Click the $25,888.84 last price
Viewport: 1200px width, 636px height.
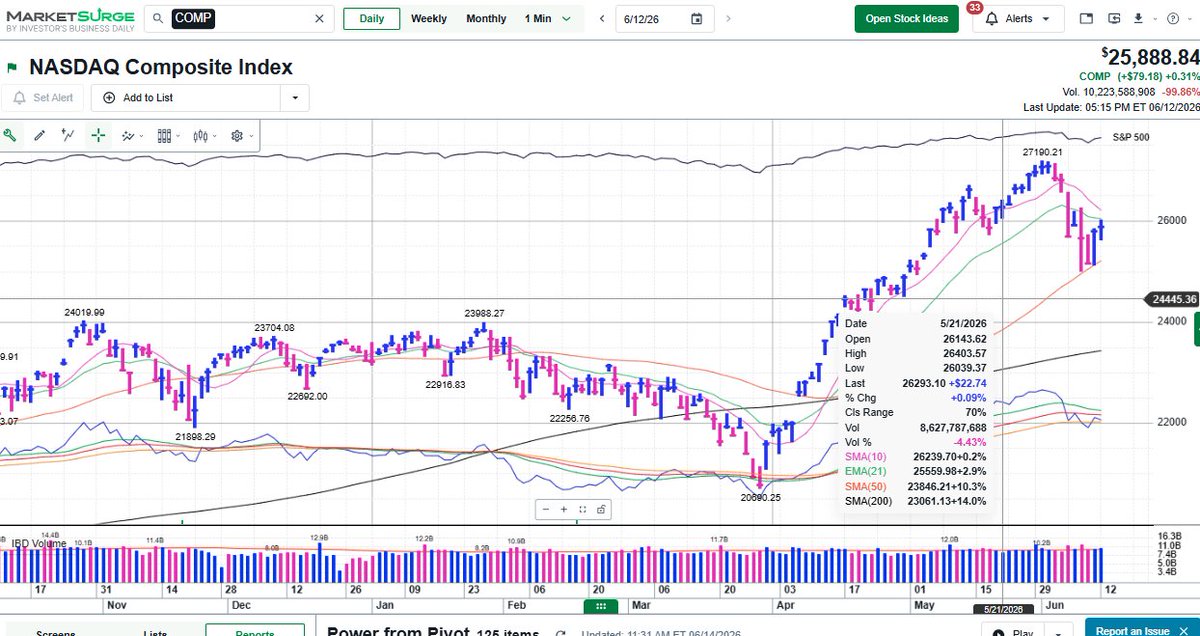coord(1150,57)
